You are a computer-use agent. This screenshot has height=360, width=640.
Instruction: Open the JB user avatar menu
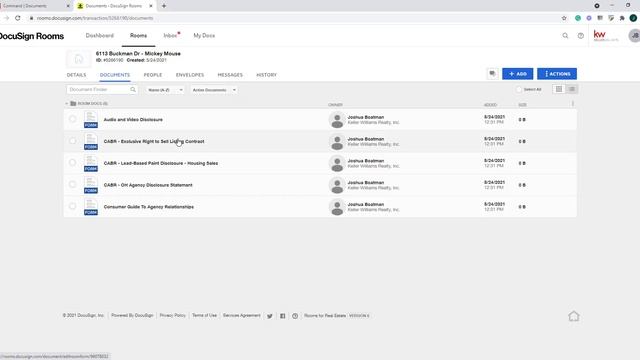click(x=635, y=36)
